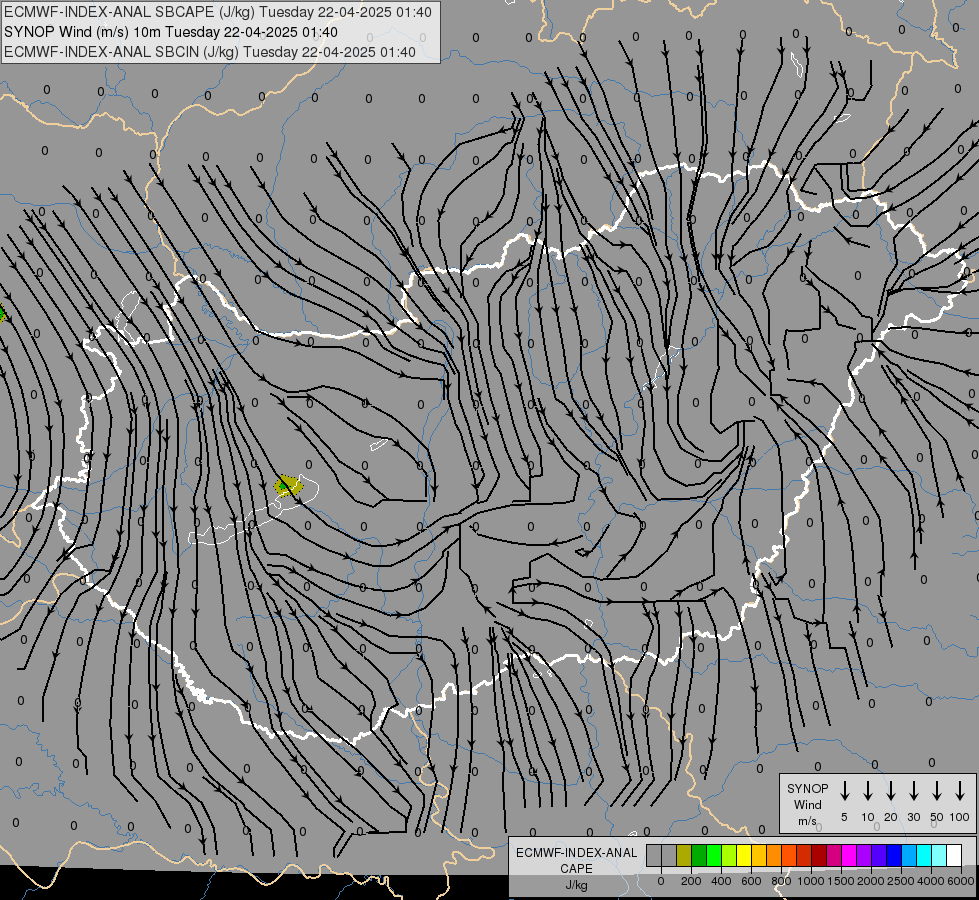Click the 10 m/s wind arrow in legend
The height and width of the screenshot is (900, 979).
pos(867,791)
